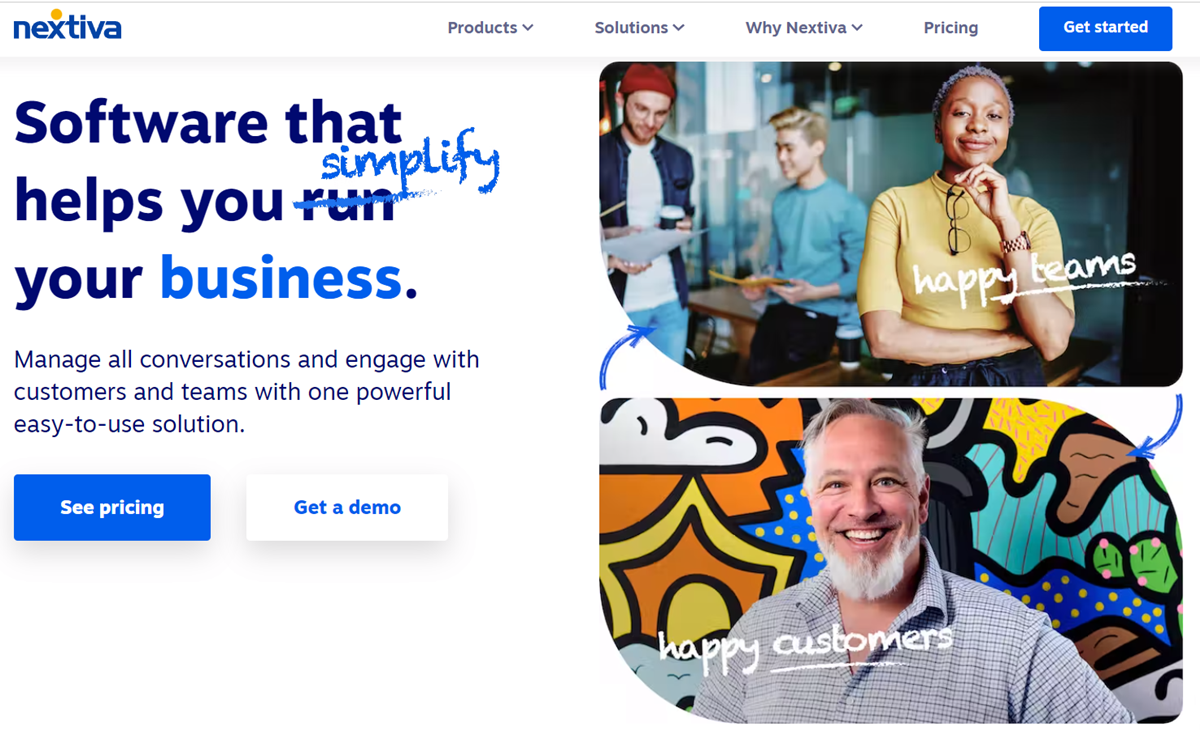
Task: Click the happy customers photo
Action: click(x=891, y=560)
